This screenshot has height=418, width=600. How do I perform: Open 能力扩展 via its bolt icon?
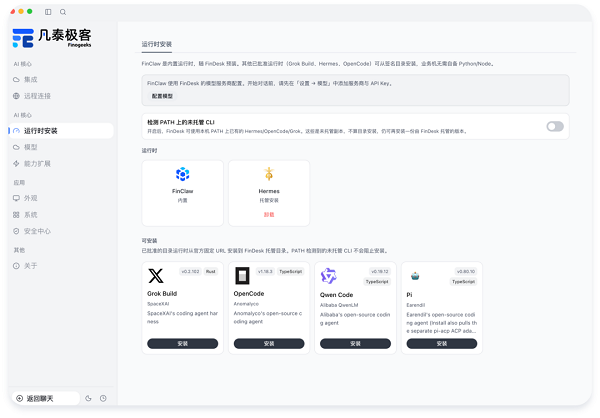[x=16, y=163]
